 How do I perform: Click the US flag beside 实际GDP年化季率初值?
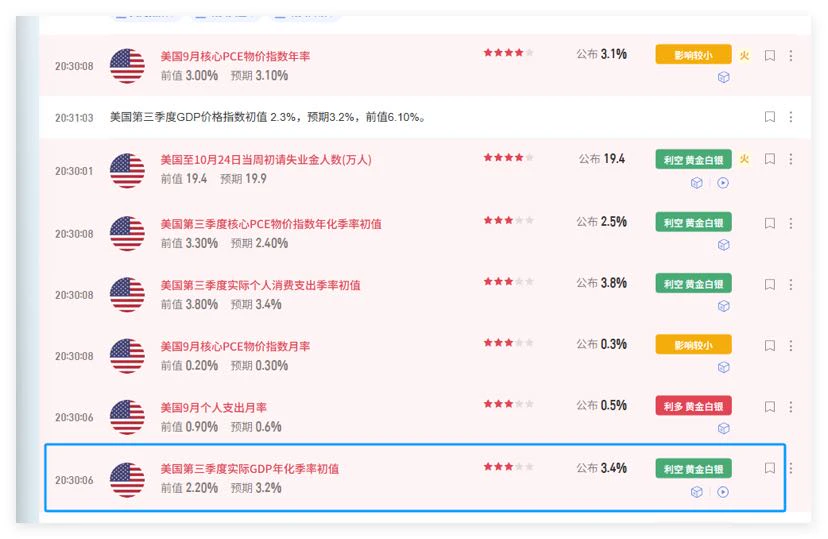point(127,480)
